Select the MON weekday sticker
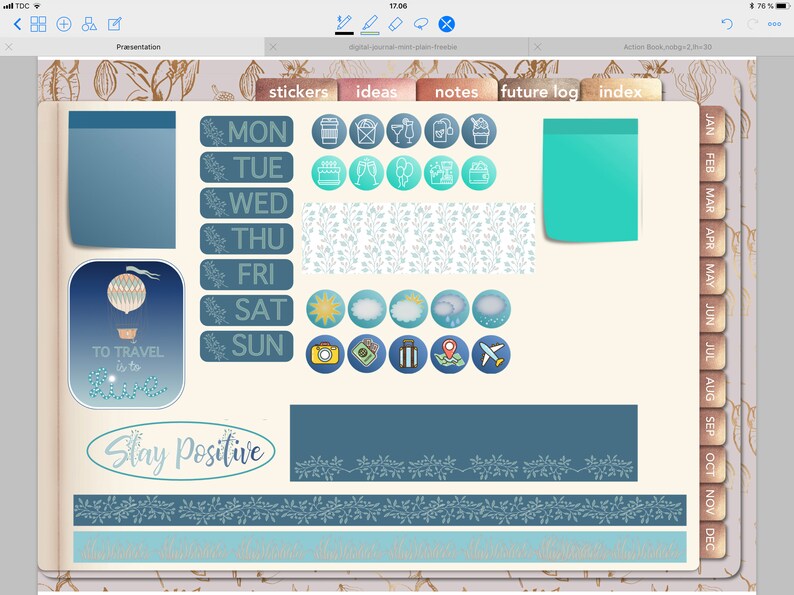Viewport: 794px width, 595px height. 247,132
